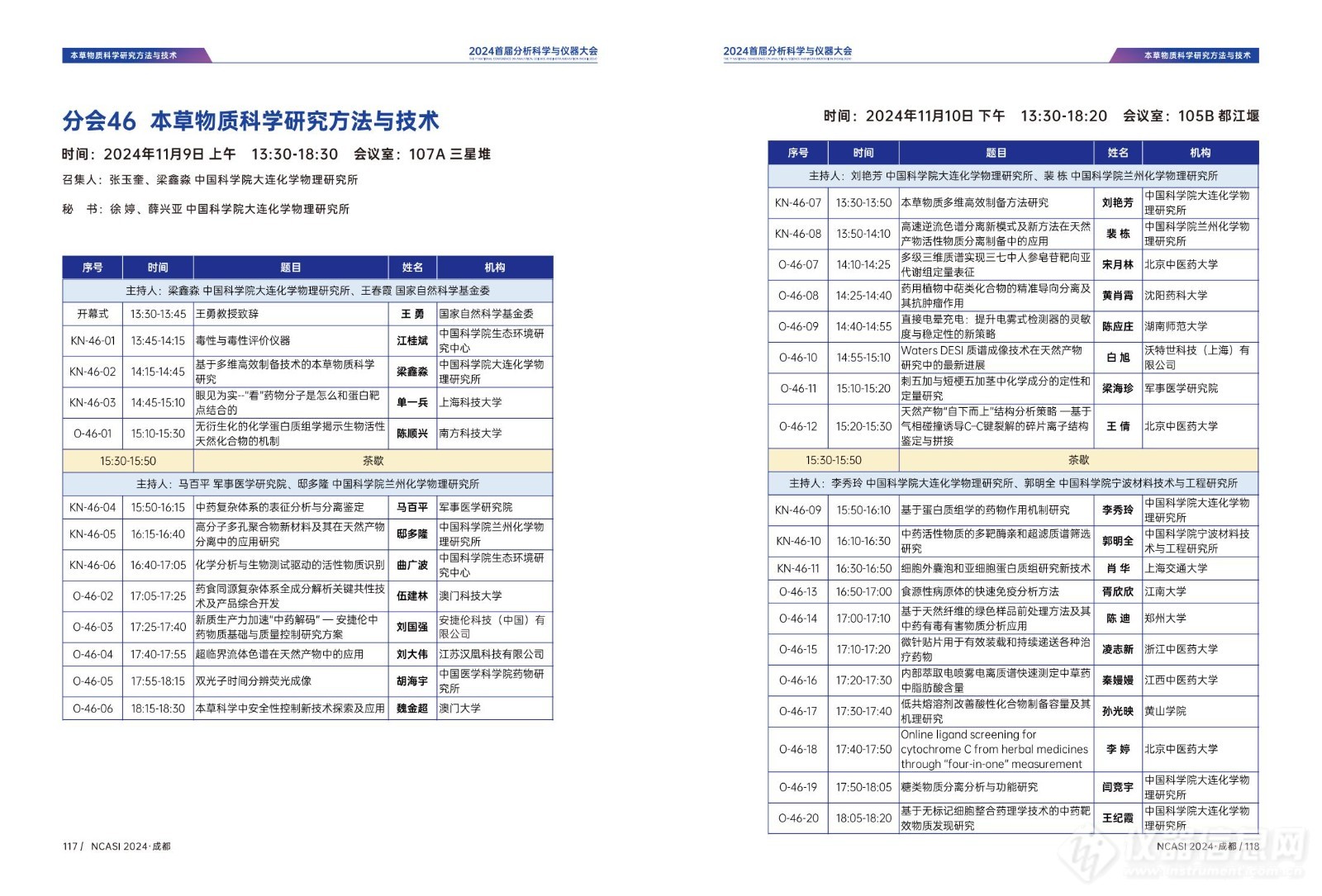Select the Online ligand screening title cell

pyautogui.click(x=996, y=749)
